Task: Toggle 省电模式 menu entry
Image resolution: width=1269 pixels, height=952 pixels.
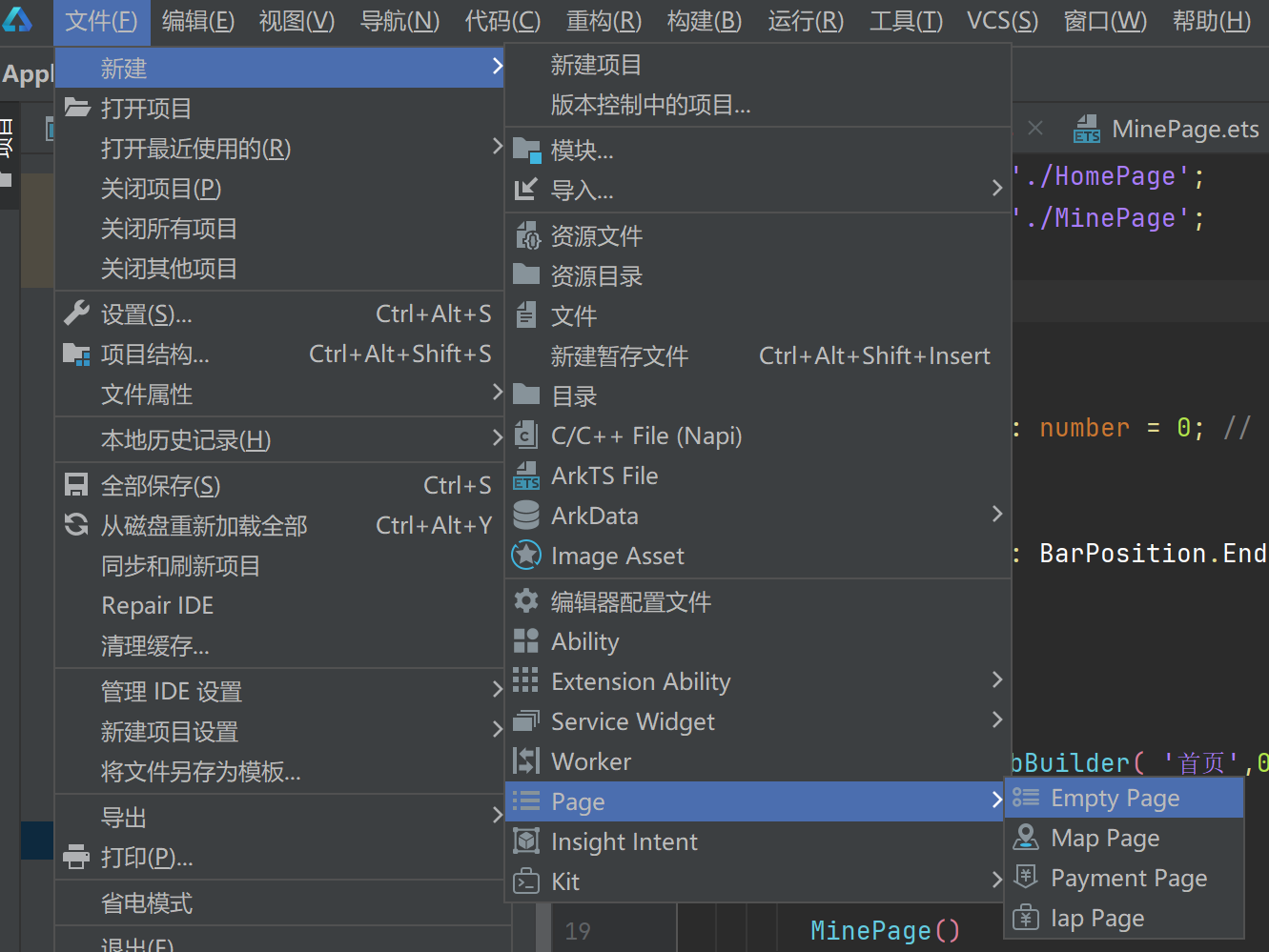Action: [x=279, y=902]
